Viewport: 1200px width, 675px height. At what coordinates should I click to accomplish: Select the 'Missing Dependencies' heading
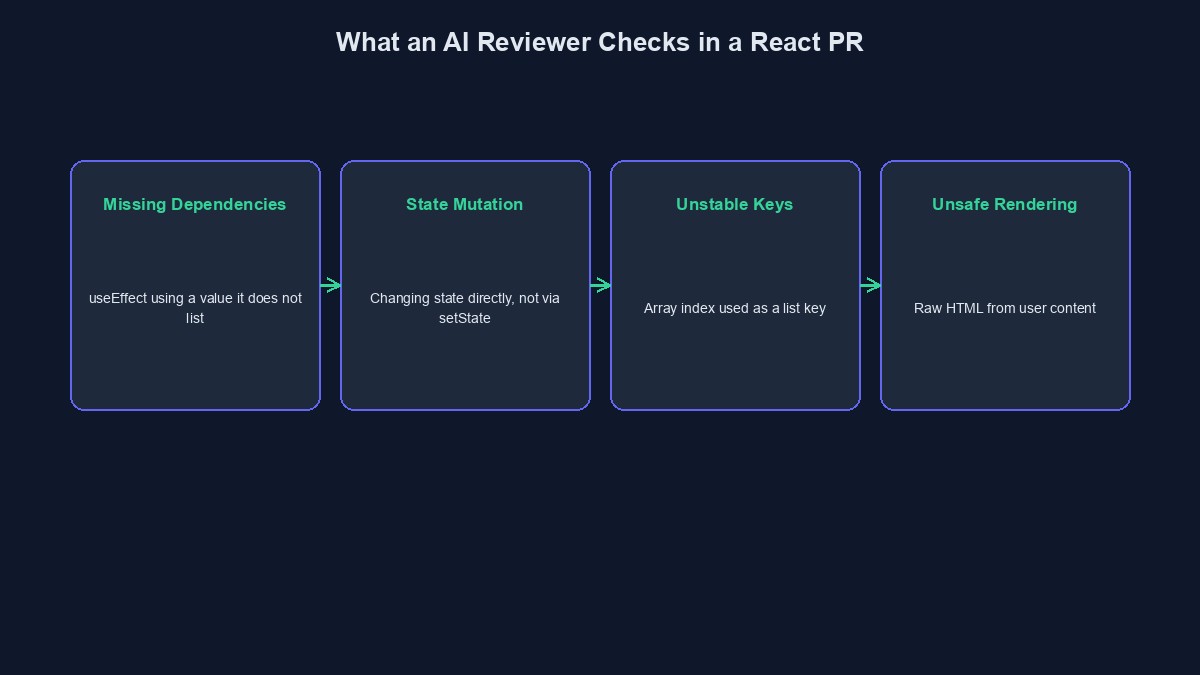[195, 204]
